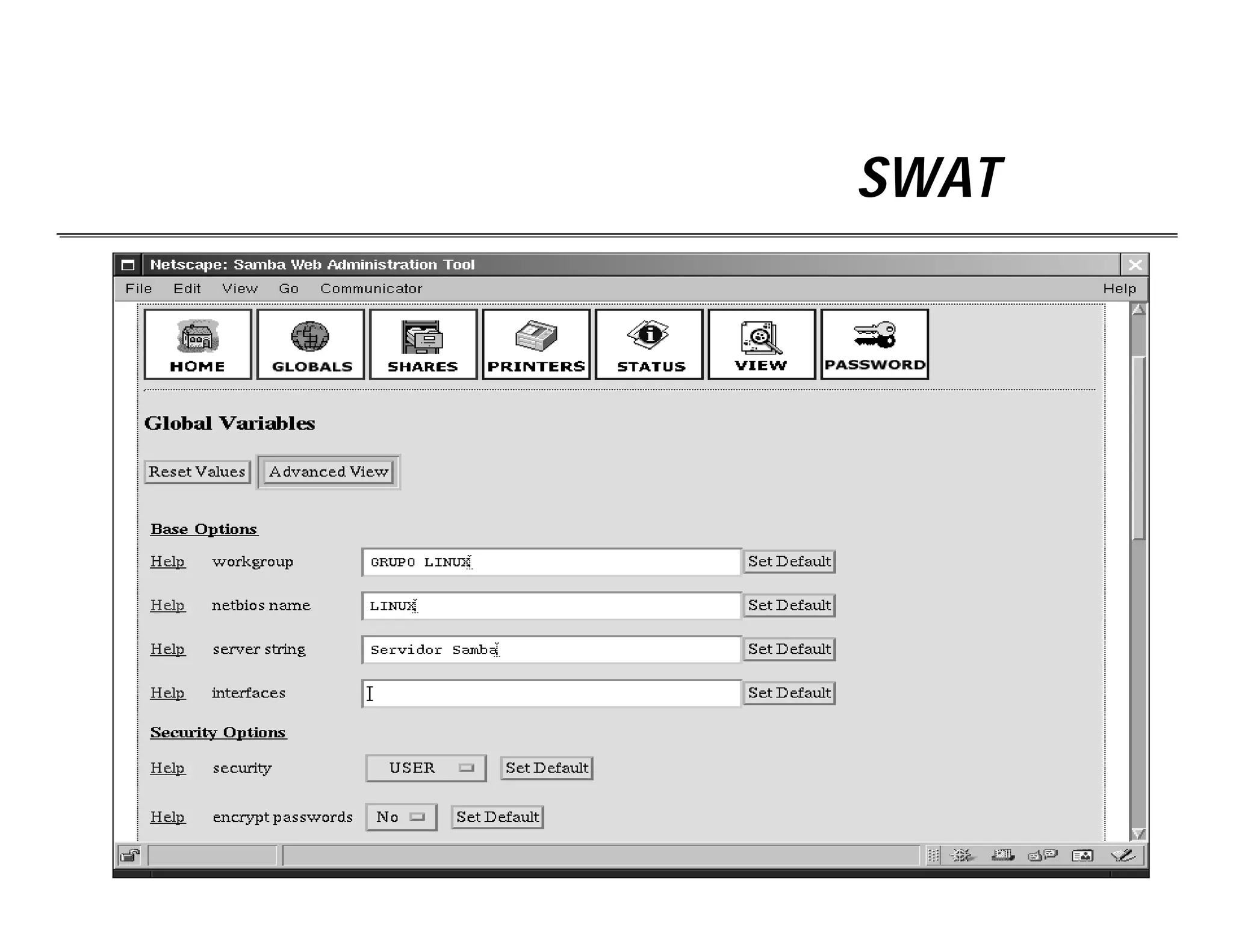The image size is (1233, 952).
Task: Open the SHARES section icon
Action: (423, 344)
